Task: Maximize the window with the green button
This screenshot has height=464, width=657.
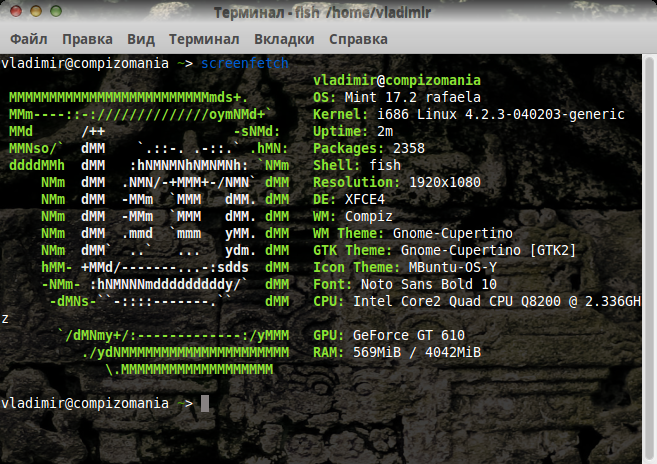Action: [56, 11]
